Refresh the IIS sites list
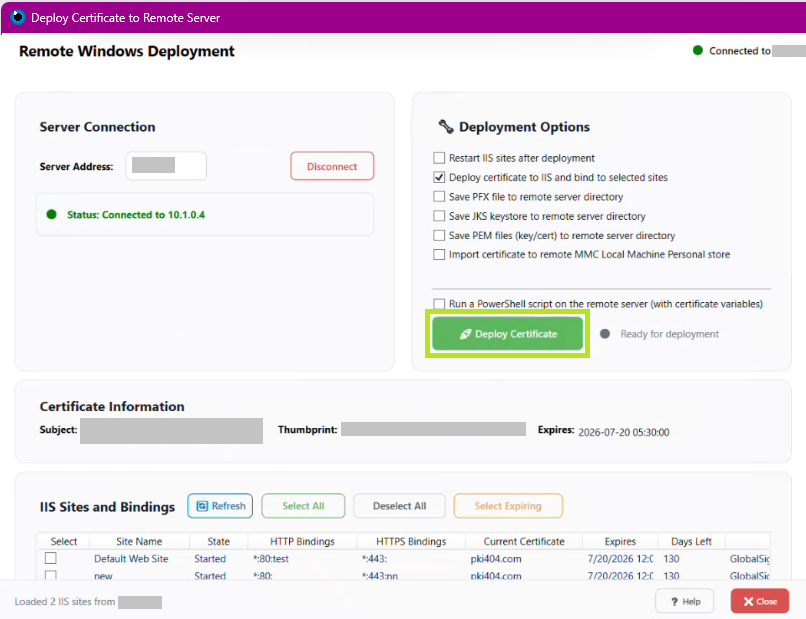Image resolution: width=806 pixels, height=619 pixels. tap(220, 506)
